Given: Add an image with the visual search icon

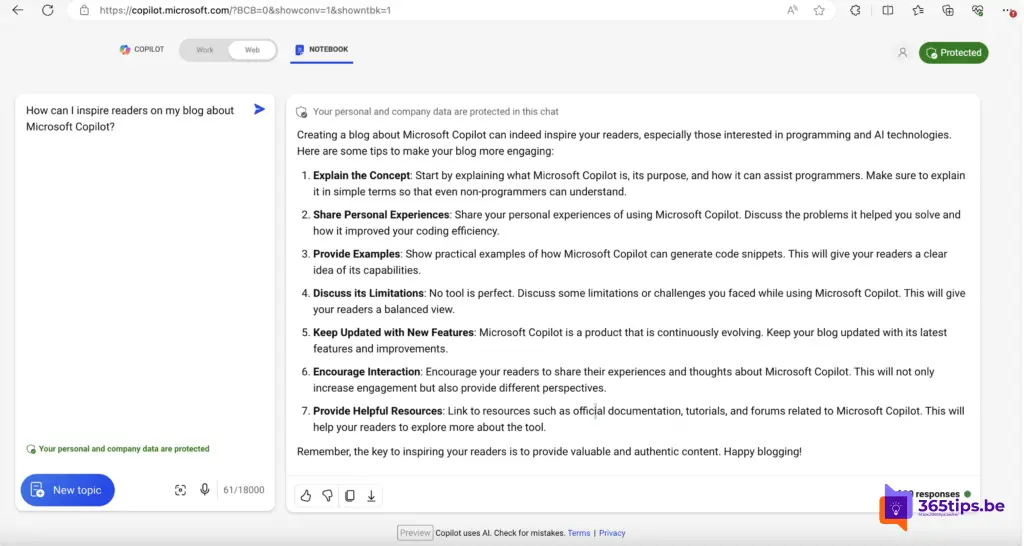Looking at the screenshot, I should point(180,490).
